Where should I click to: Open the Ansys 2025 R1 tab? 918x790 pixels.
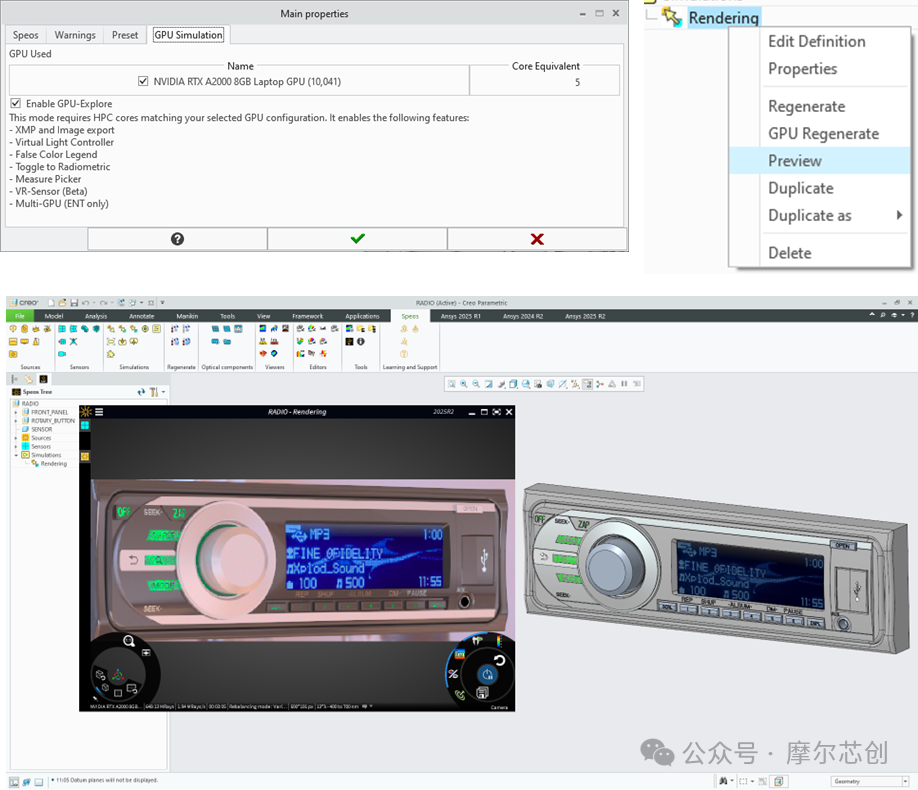point(460,316)
